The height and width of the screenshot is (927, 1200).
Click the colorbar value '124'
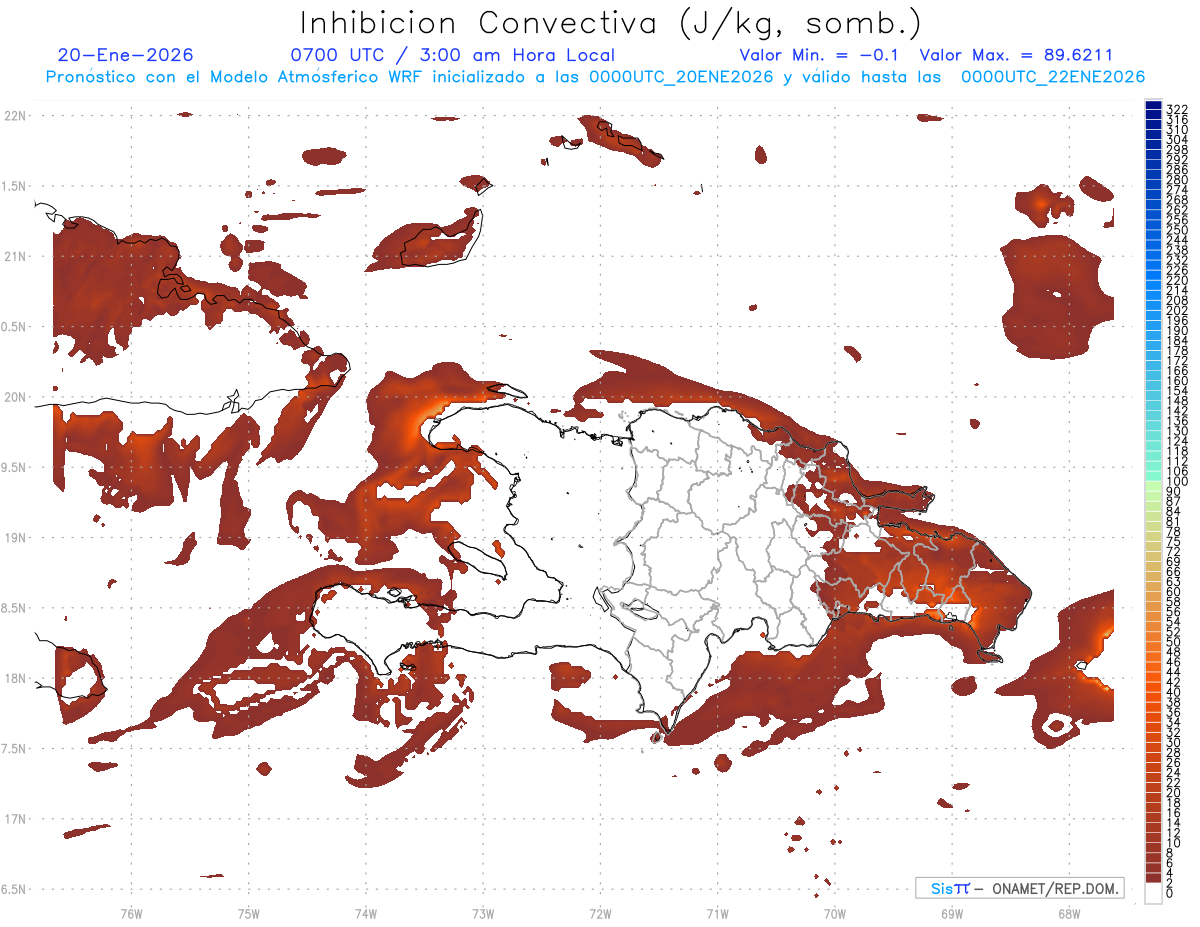click(x=1177, y=441)
